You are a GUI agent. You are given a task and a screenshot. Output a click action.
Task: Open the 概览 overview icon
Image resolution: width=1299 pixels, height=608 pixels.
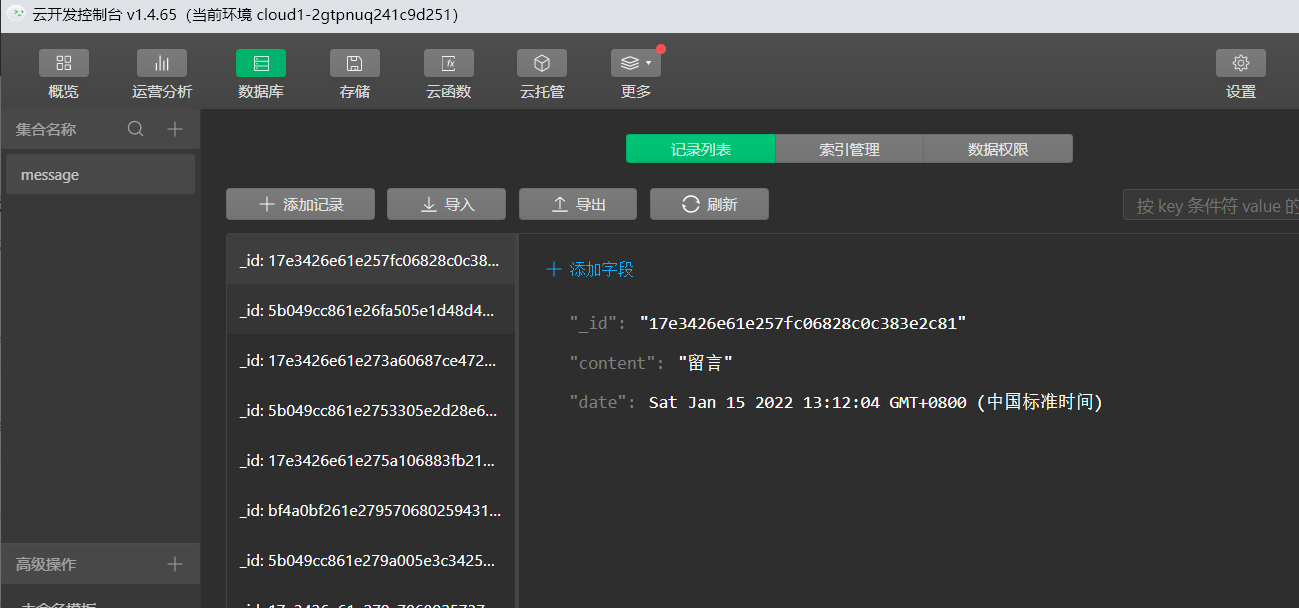coord(64,63)
